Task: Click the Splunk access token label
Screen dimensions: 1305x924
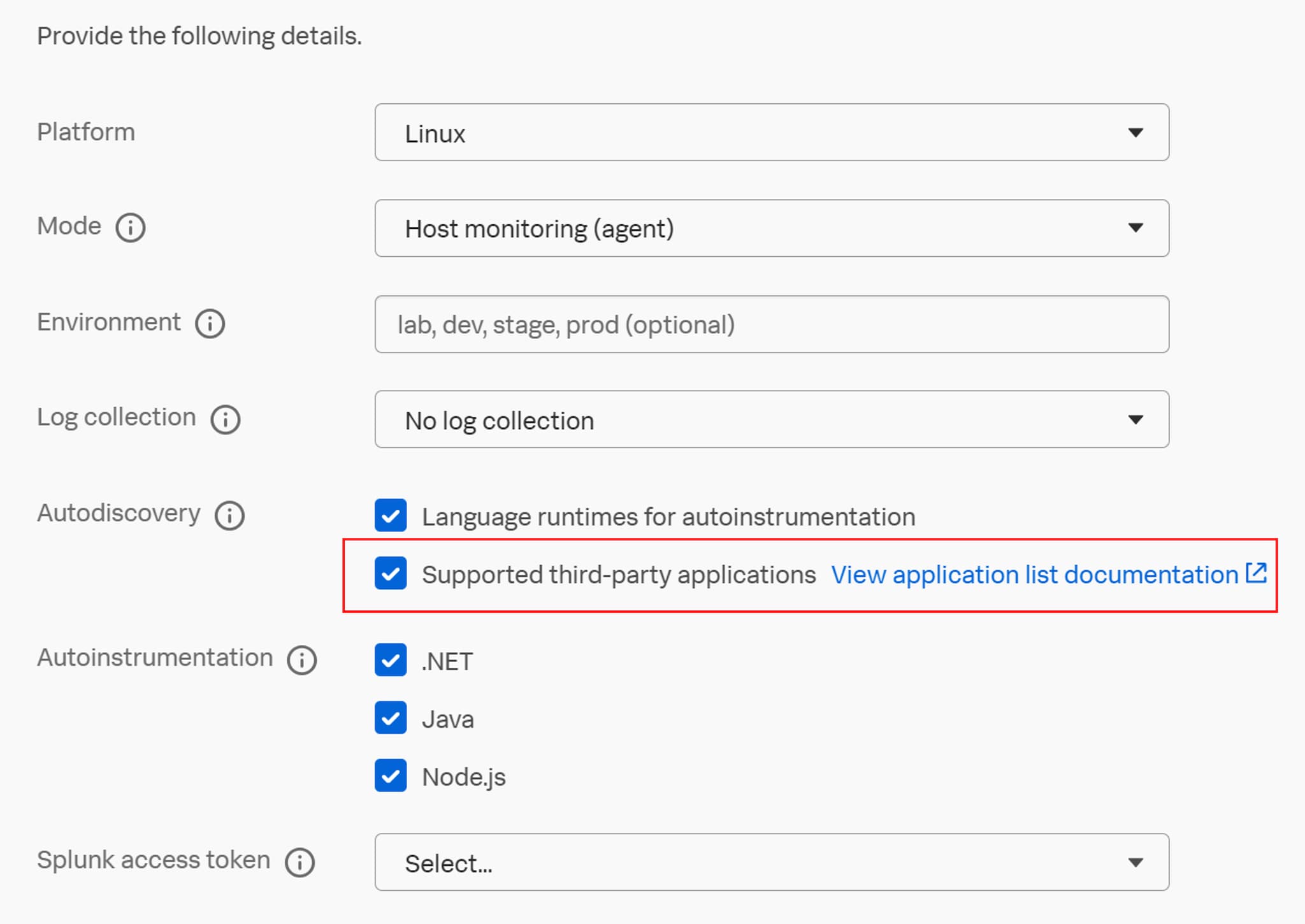Action: pyautogui.click(x=154, y=860)
